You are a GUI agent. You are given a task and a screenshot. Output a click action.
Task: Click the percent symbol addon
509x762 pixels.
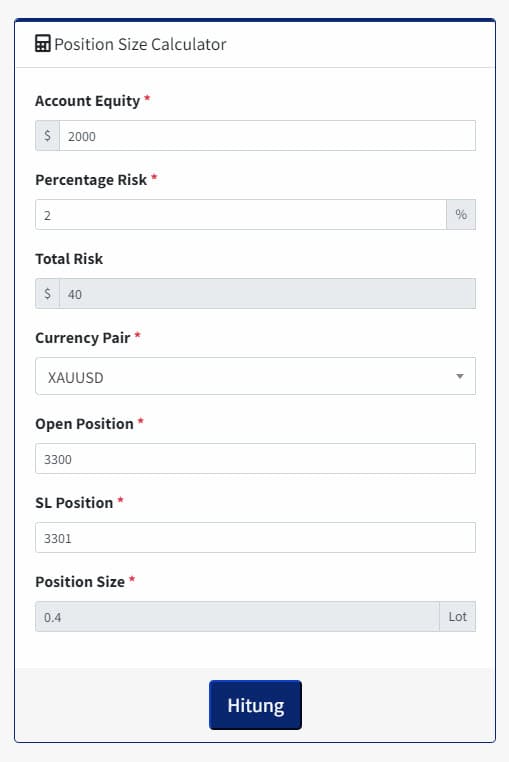(x=461, y=214)
